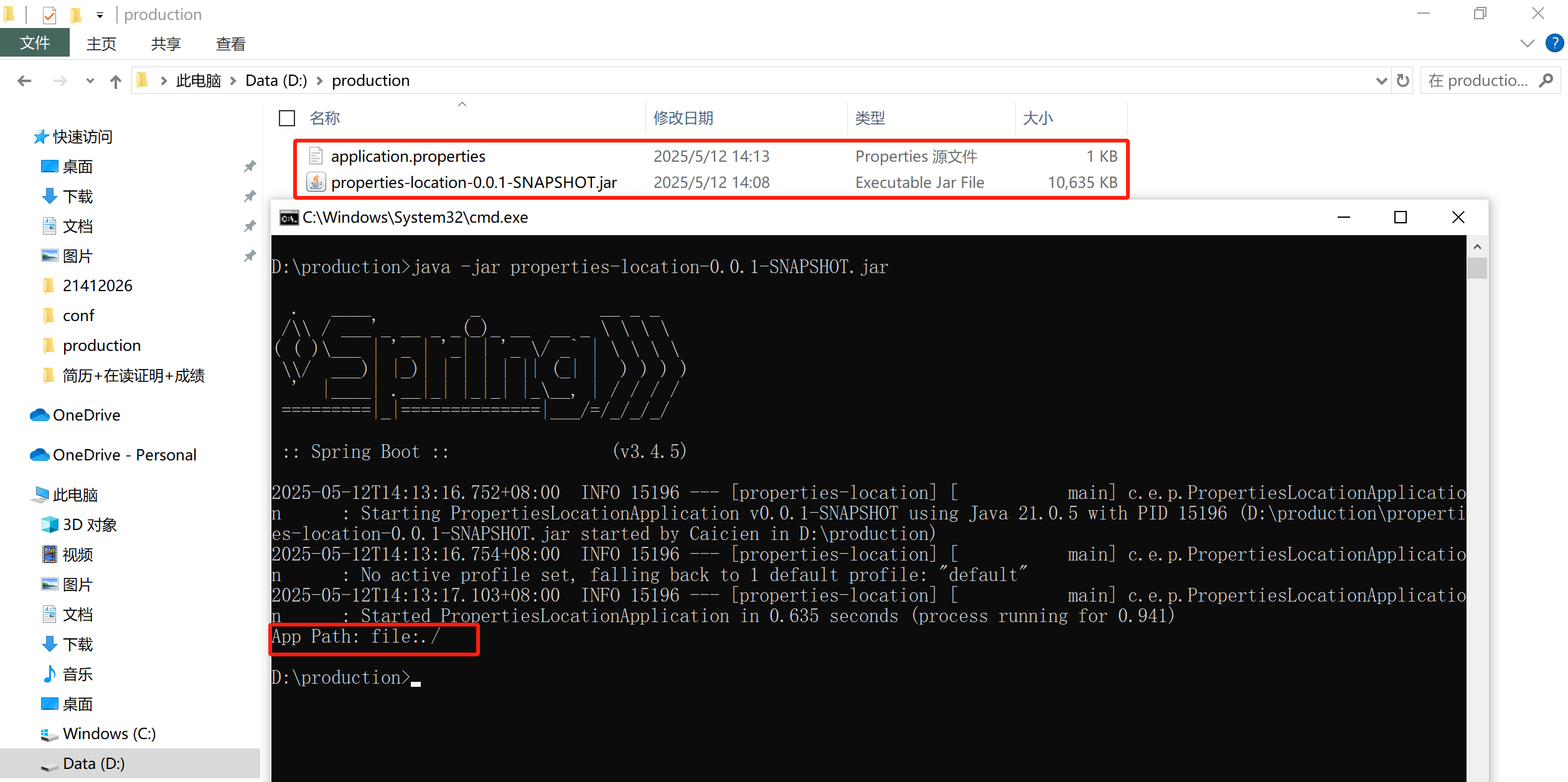The width and height of the screenshot is (1568, 782).
Task: Expand the ribbon with chevron
Action: (1527, 44)
